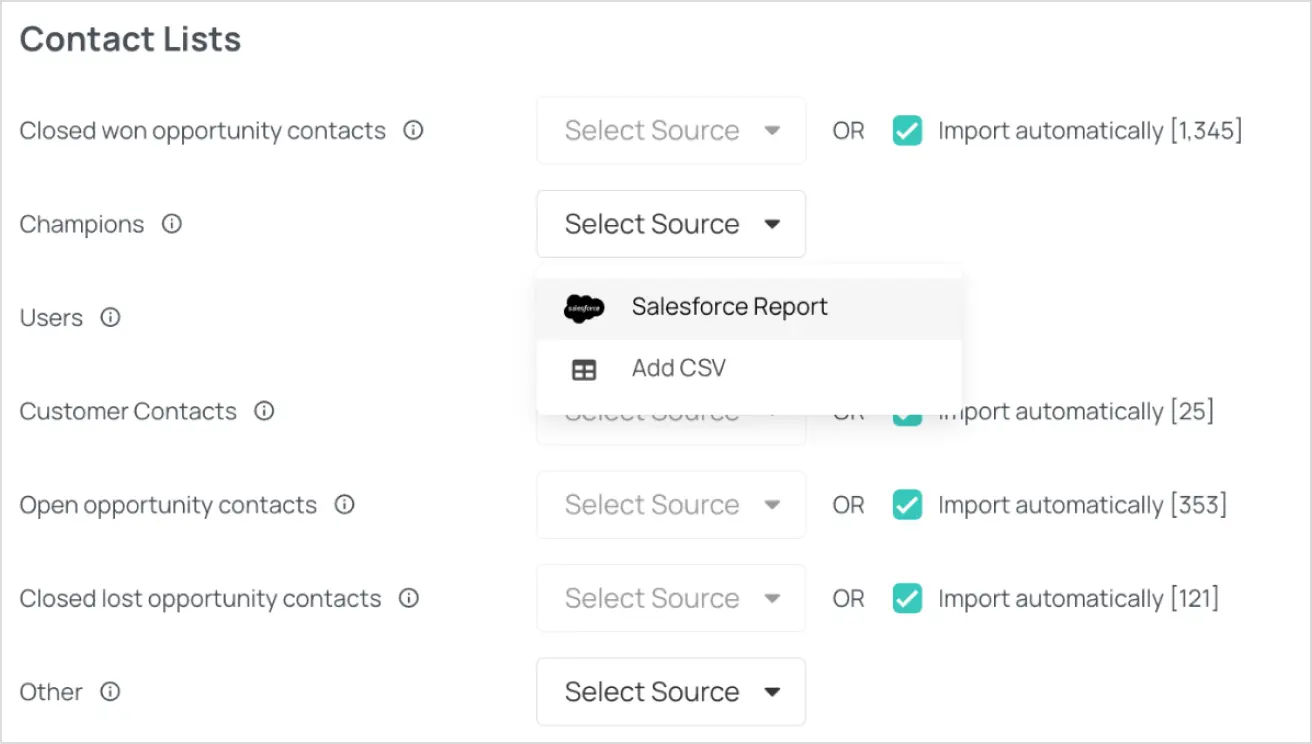Screen dimensions: 1312x744
Task: Click the info icon next to Other
Action: pyautogui.click(x=112, y=692)
